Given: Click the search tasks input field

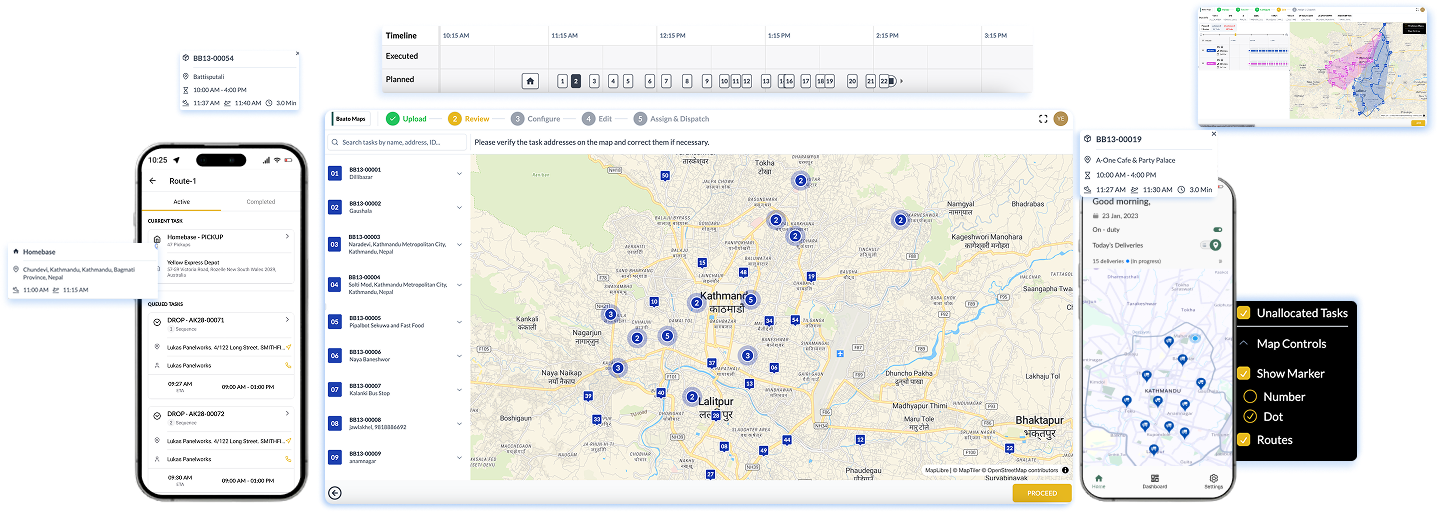Looking at the screenshot, I should coord(397,143).
